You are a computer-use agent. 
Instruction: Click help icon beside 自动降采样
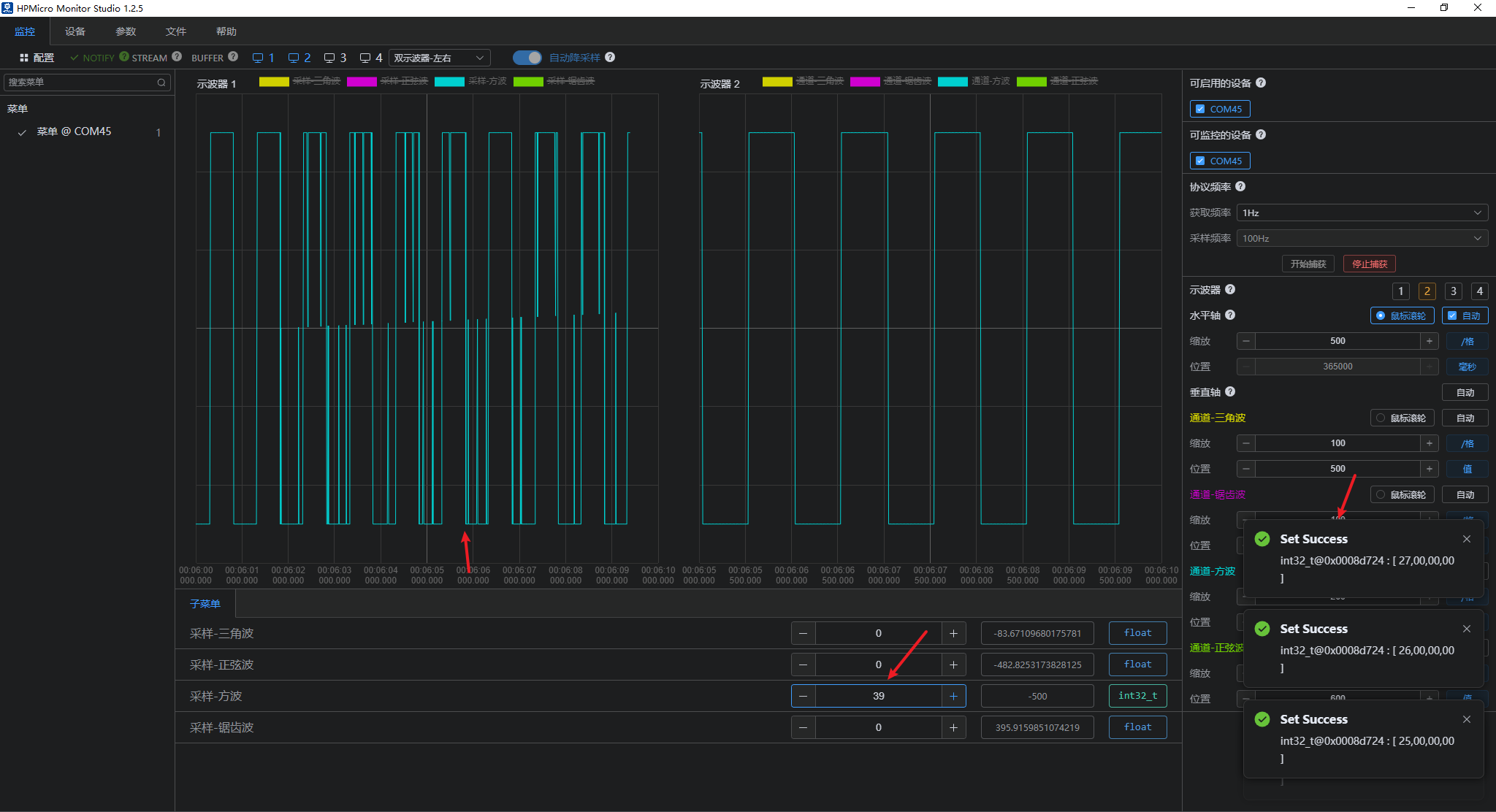(x=610, y=57)
